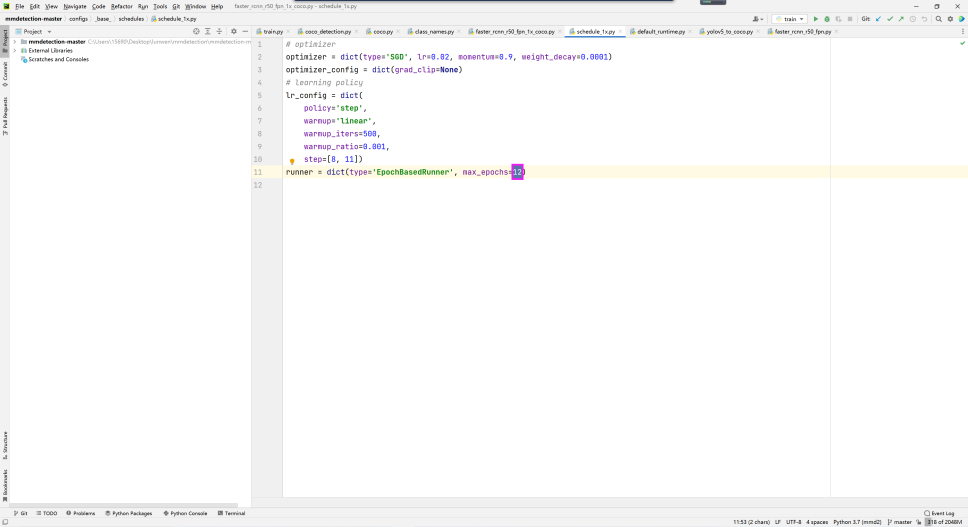Open the Problems tool window
This screenshot has height=527, width=968.
pyautogui.click(x=81, y=513)
